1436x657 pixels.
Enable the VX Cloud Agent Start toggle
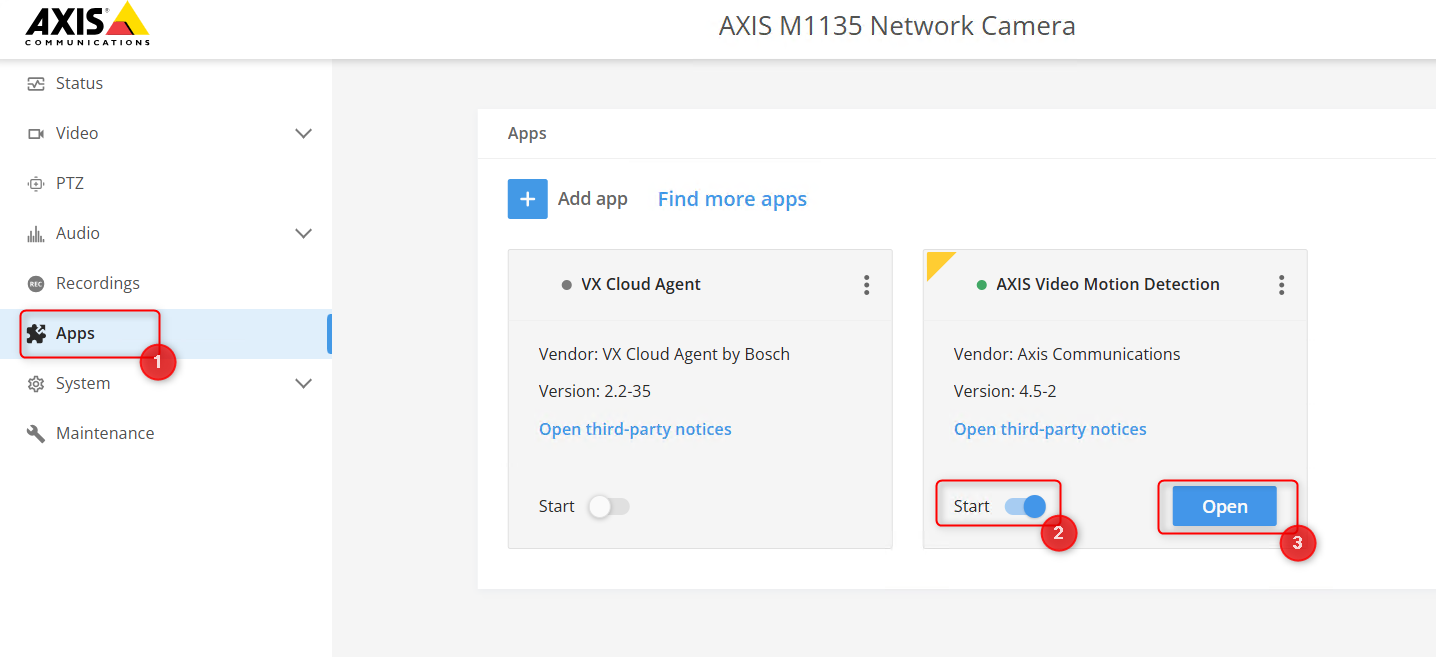click(609, 507)
